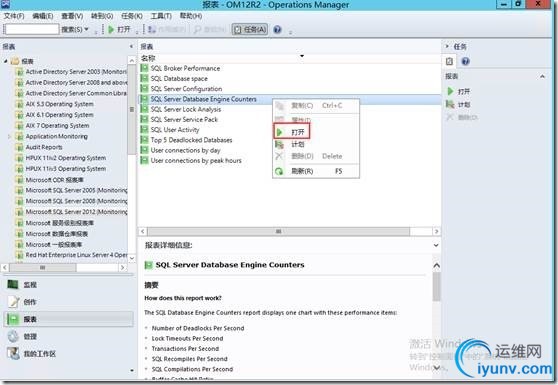Collapse the 报表详细信息 details pane
Viewport: 558px width, 385px height.
(436, 245)
